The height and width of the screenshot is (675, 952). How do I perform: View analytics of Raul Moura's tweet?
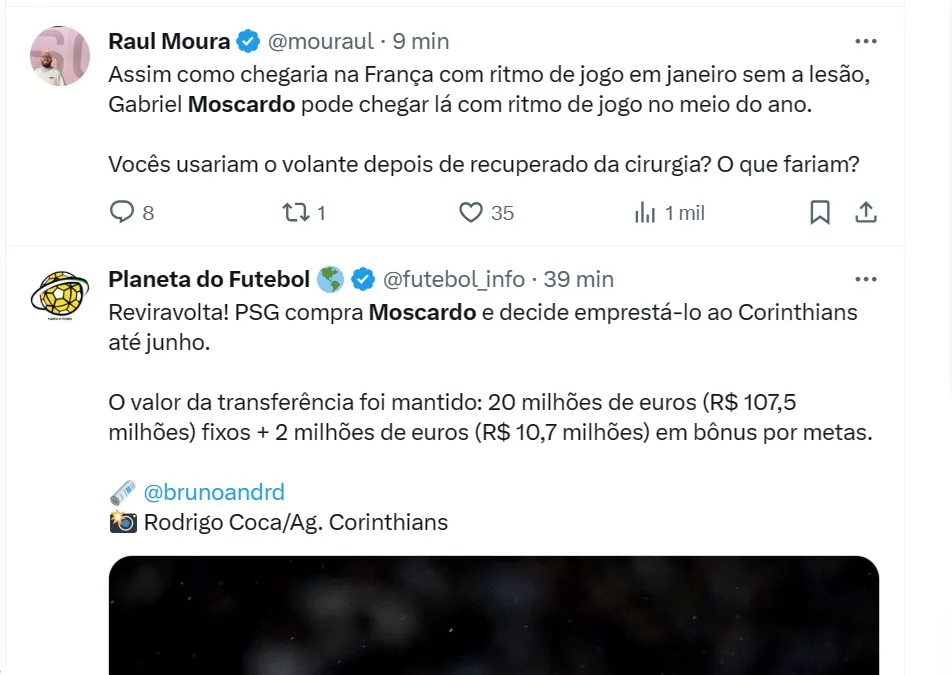[646, 212]
